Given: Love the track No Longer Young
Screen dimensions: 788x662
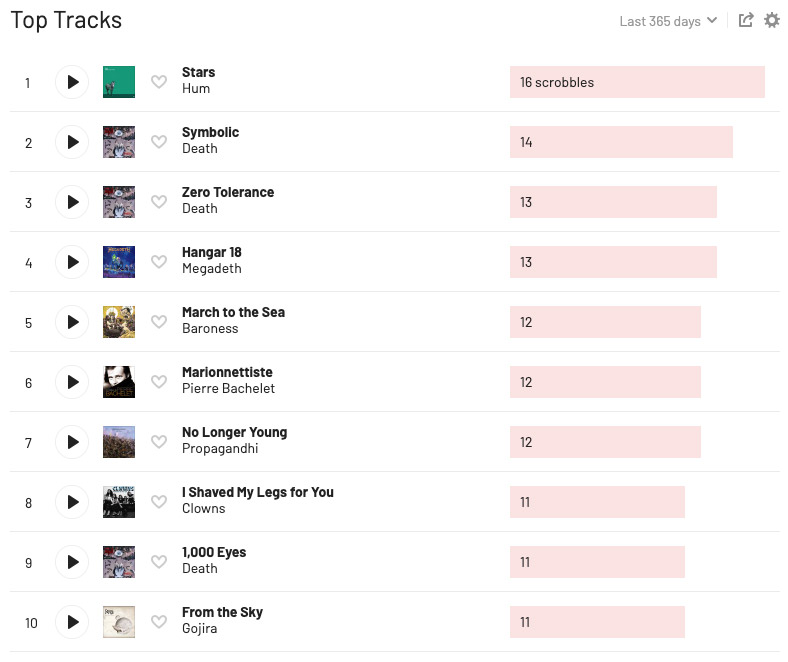Looking at the screenshot, I should click(159, 442).
